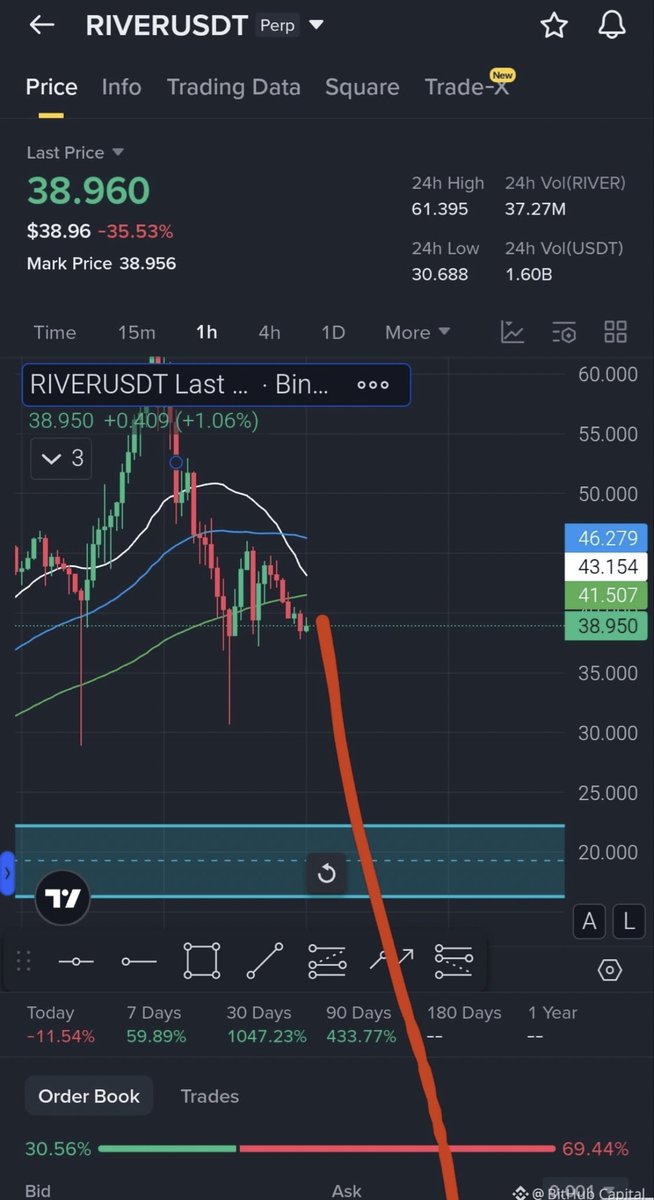Click the Perp contract label

tap(277, 25)
